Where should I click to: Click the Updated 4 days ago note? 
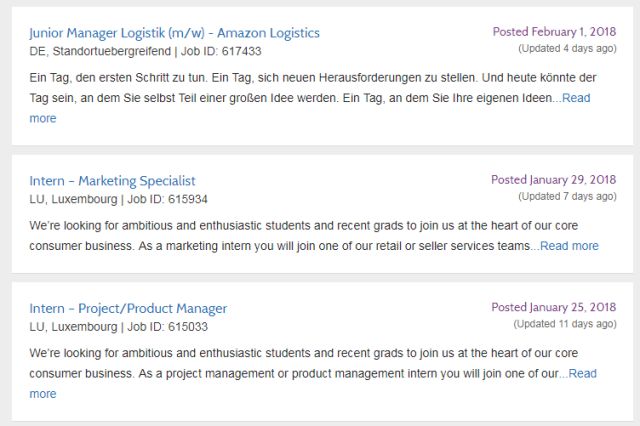[566, 48]
